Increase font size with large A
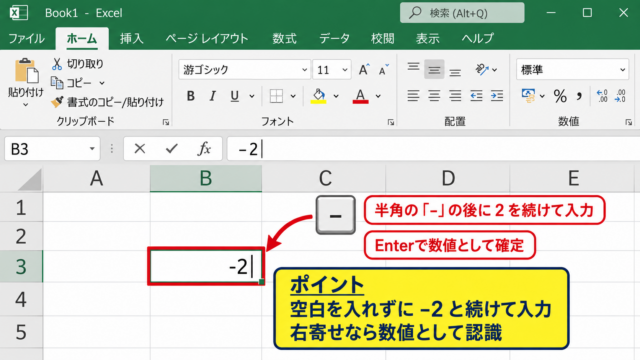 pyautogui.click(x=364, y=70)
